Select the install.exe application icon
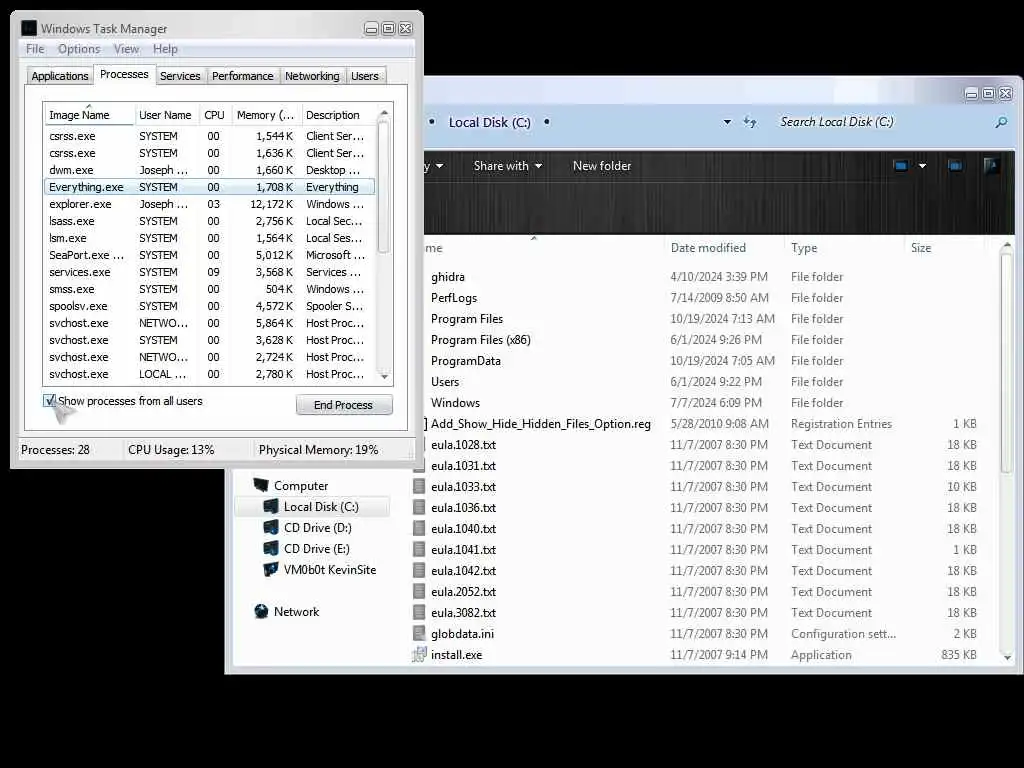Image resolution: width=1024 pixels, height=768 pixels. pyautogui.click(x=419, y=654)
